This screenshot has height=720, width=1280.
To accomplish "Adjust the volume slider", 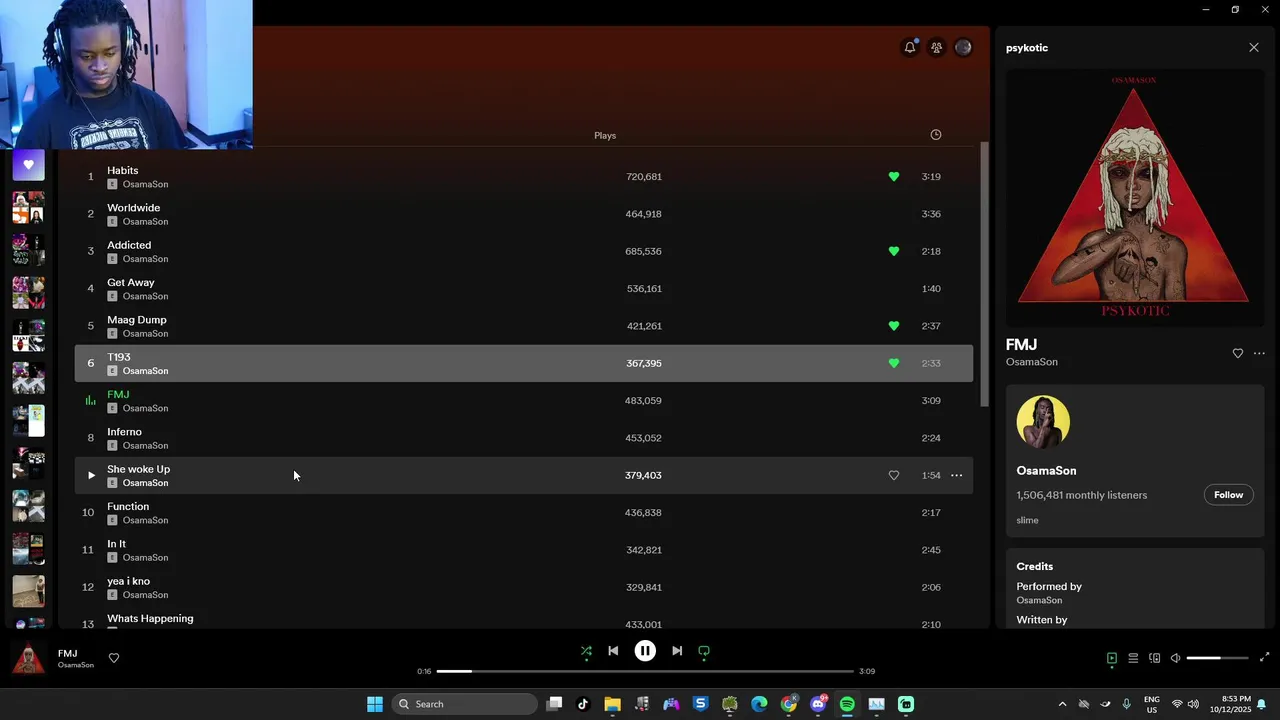I will [x=1217, y=658].
